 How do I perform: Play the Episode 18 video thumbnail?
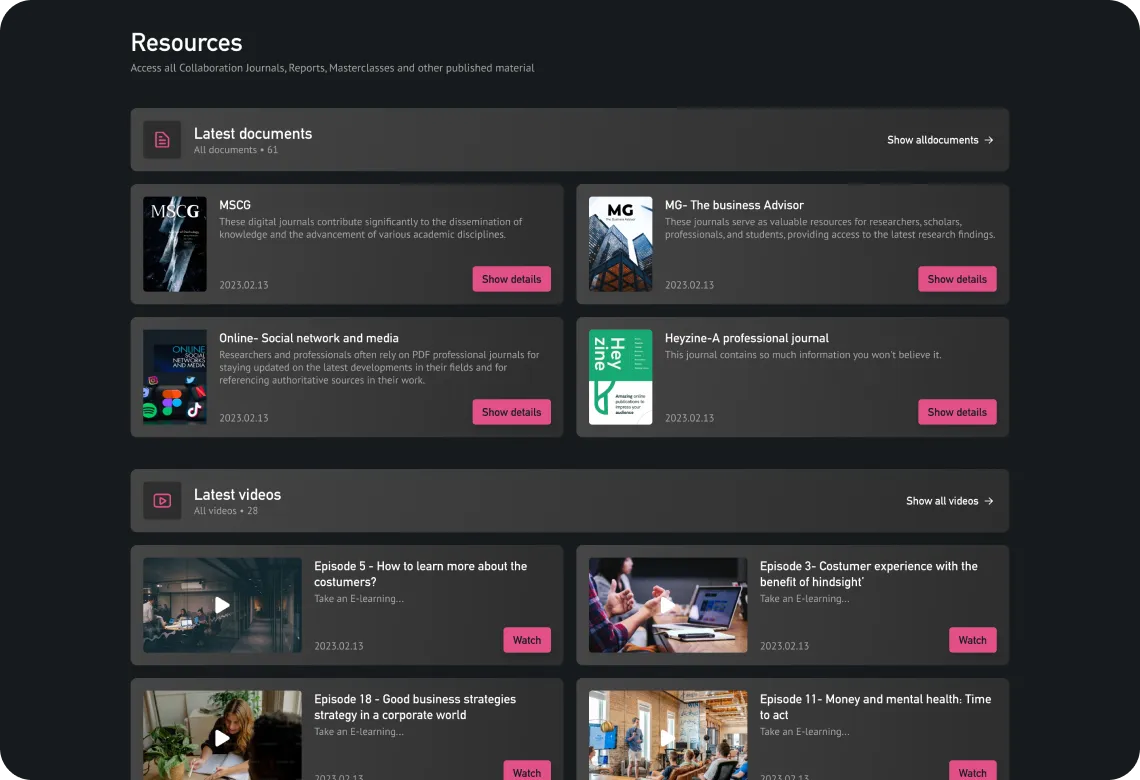tap(222, 736)
